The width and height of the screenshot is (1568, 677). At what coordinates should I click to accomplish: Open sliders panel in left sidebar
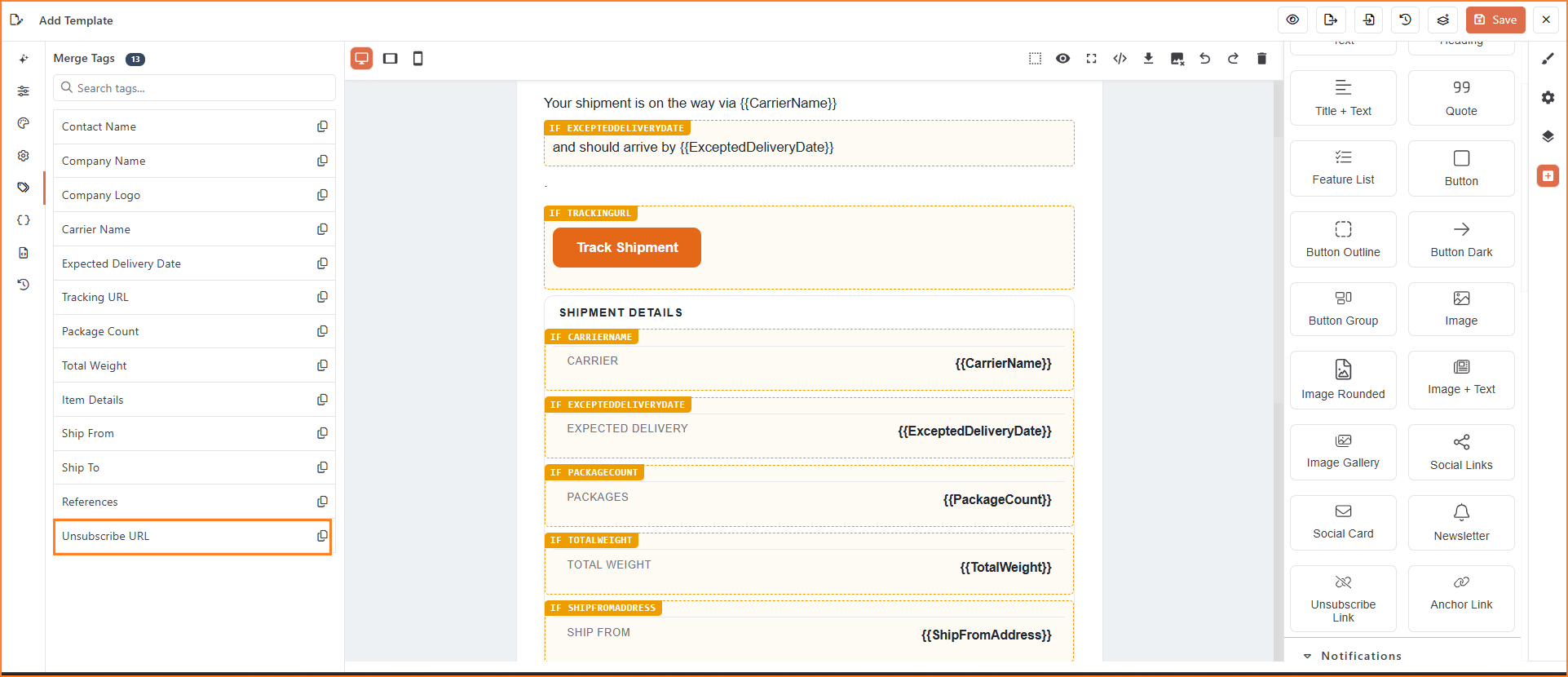coord(24,91)
